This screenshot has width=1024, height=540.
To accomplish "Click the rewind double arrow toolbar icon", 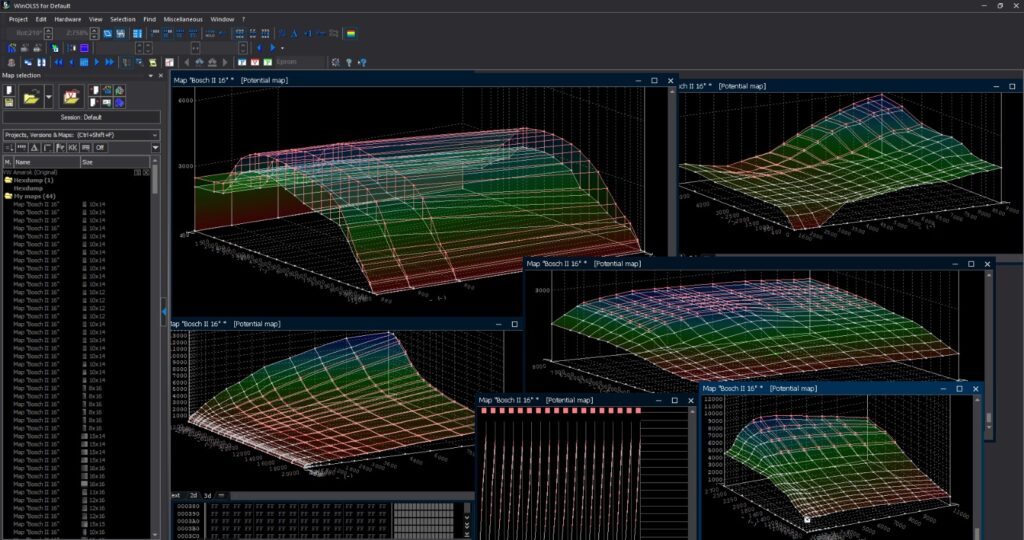I will click(x=58, y=62).
